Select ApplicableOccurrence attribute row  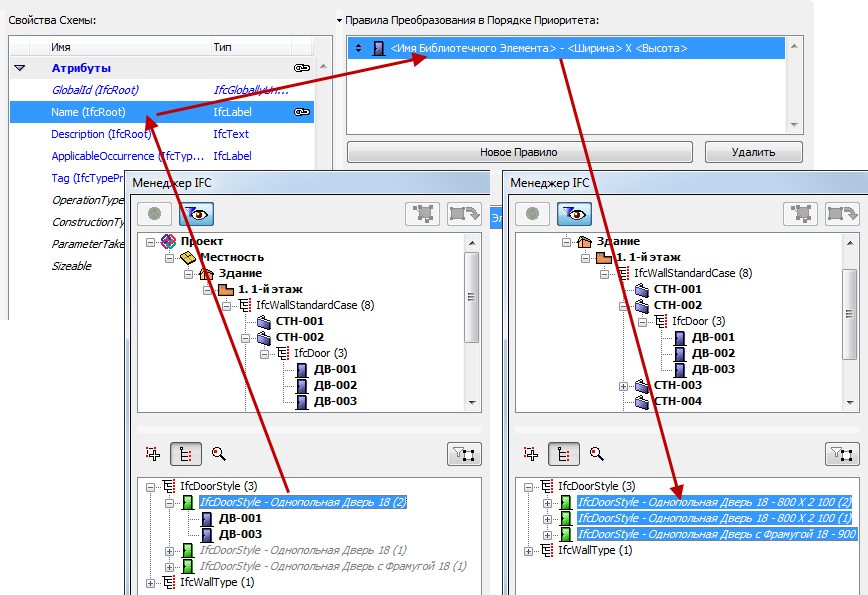click(162, 157)
